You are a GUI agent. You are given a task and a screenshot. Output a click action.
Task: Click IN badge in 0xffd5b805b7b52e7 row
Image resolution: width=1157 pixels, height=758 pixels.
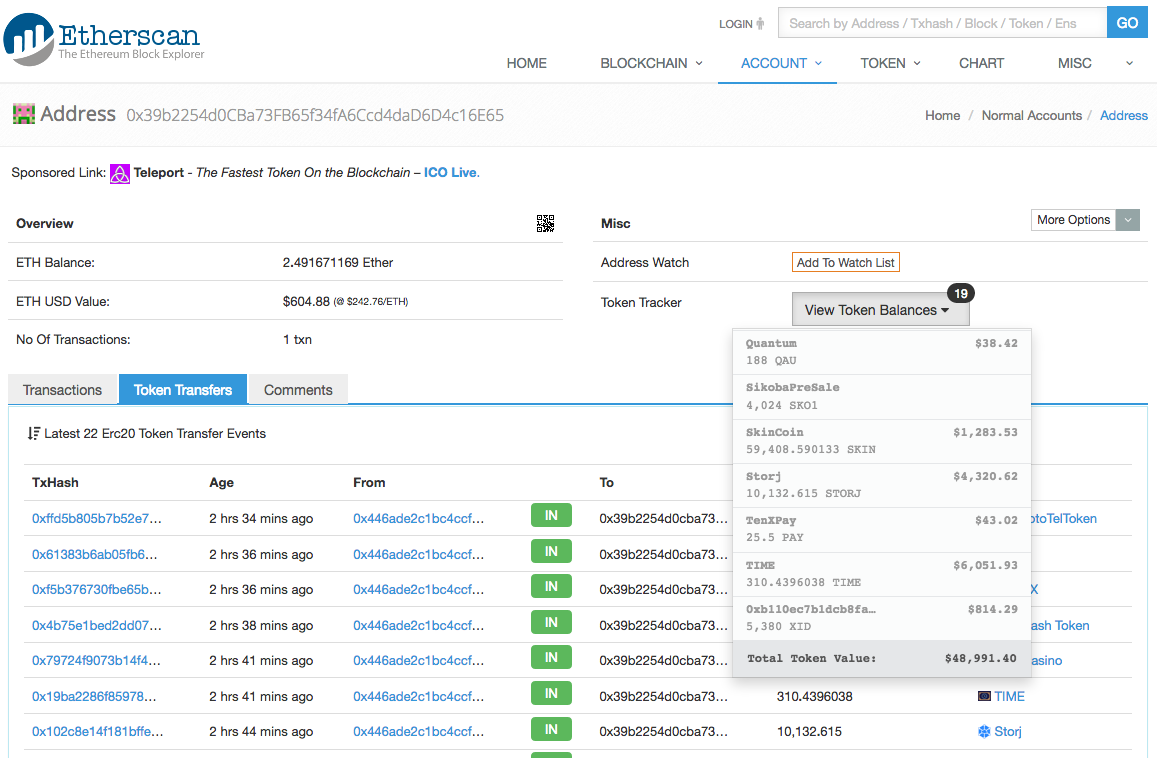click(551, 515)
